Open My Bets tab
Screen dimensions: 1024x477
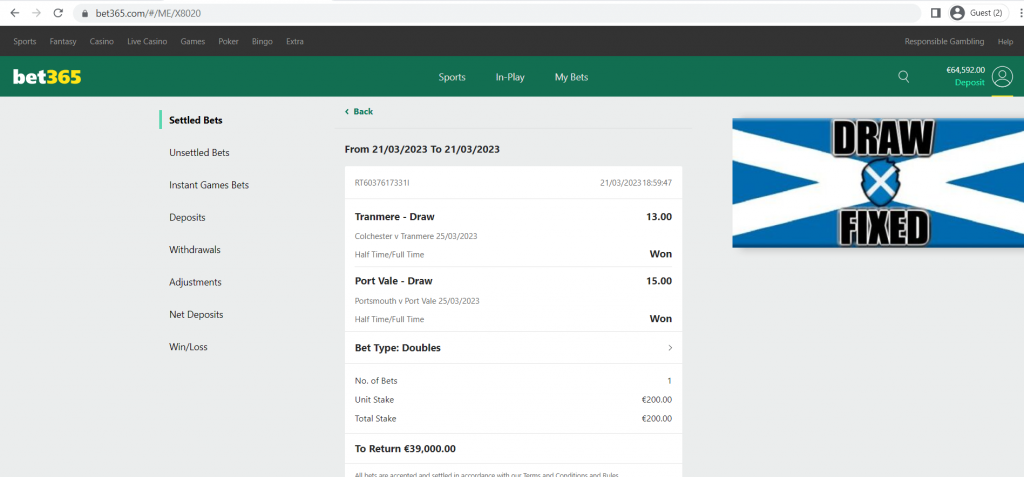[571, 77]
